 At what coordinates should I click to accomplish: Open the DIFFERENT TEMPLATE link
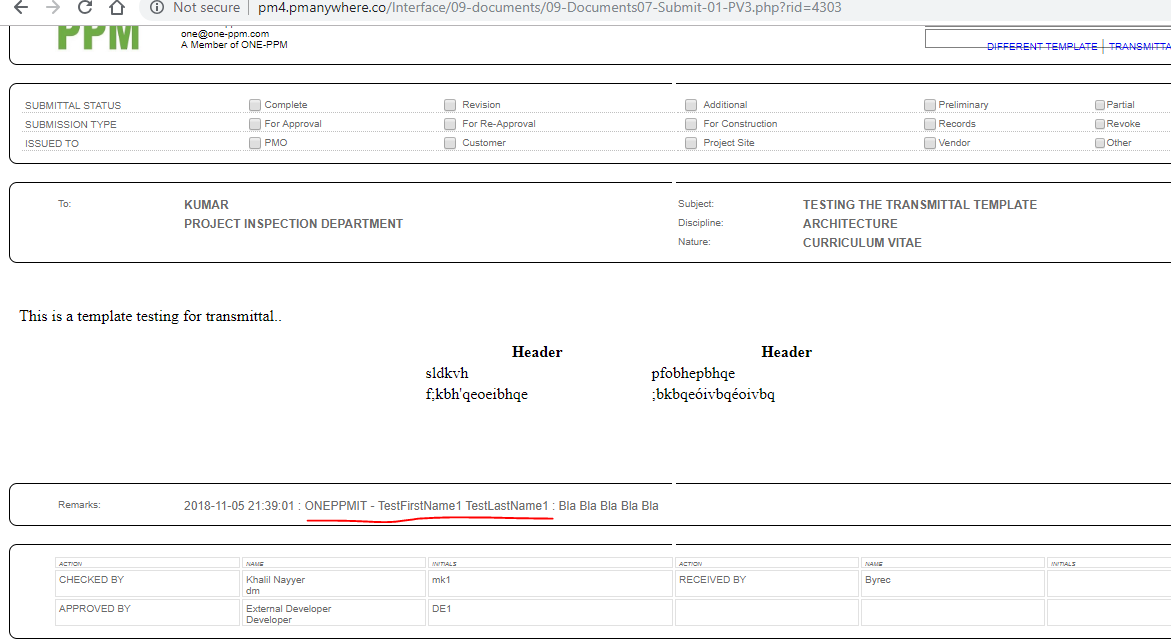coord(1041,47)
